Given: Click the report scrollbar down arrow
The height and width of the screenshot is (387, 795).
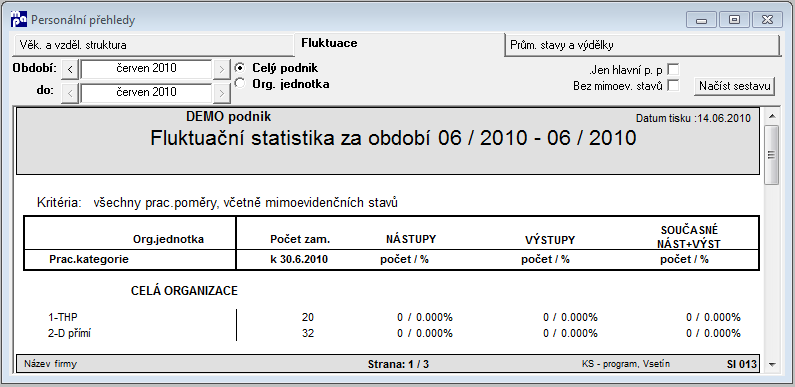Looking at the screenshot, I should click(x=772, y=364).
